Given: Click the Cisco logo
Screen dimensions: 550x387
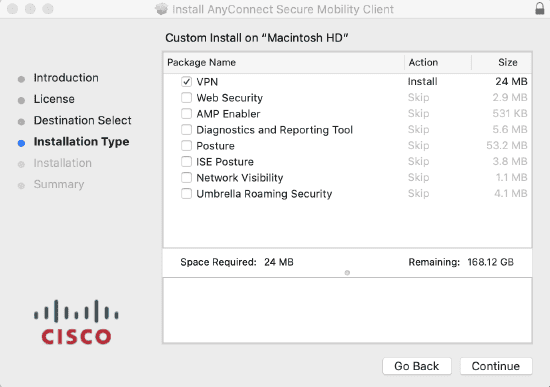Looking at the screenshot, I should coord(76,322).
